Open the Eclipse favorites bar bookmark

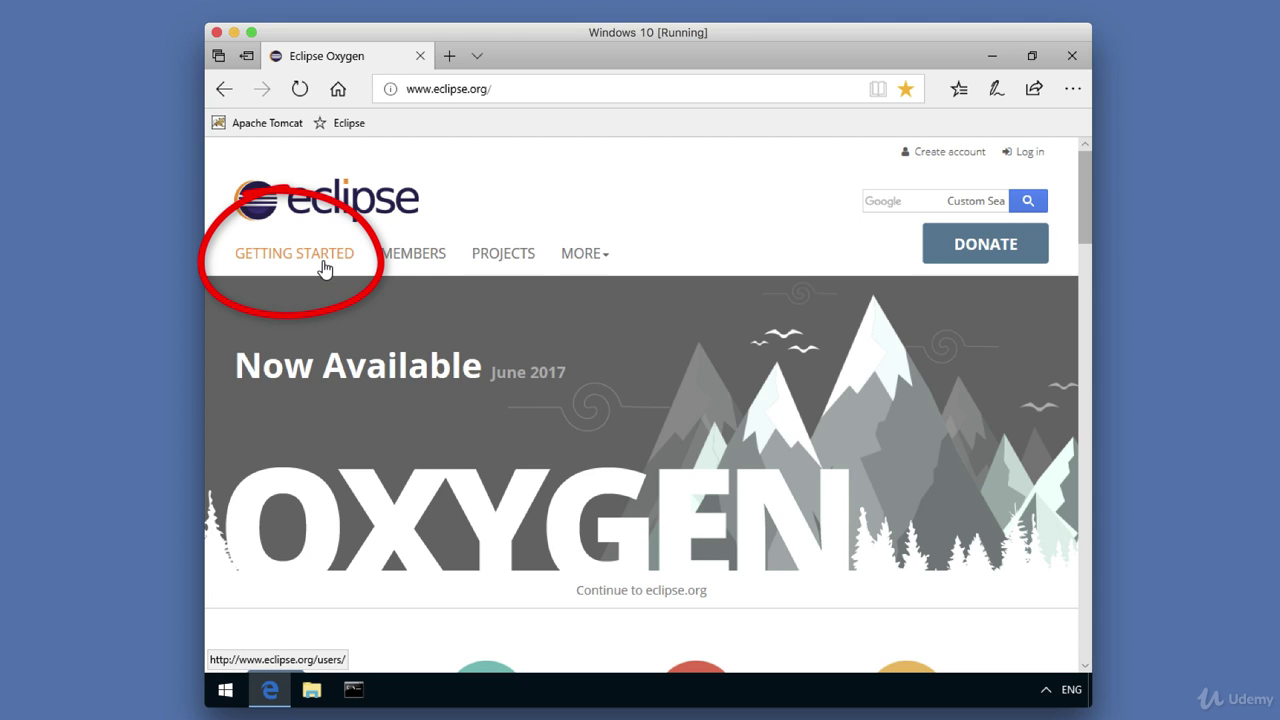click(x=339, y=123)
